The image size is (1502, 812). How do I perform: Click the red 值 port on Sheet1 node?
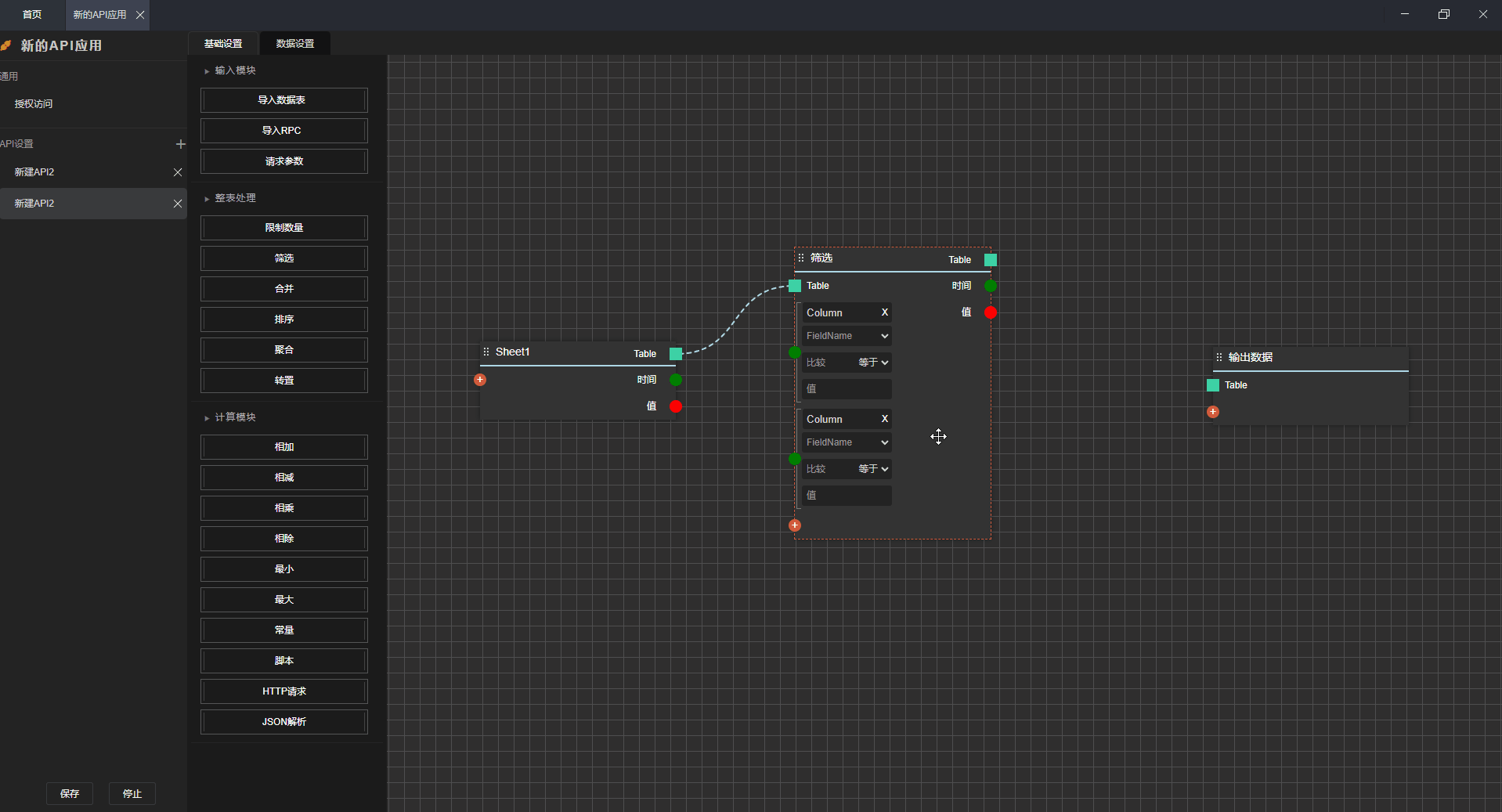[x=676, y=406]
